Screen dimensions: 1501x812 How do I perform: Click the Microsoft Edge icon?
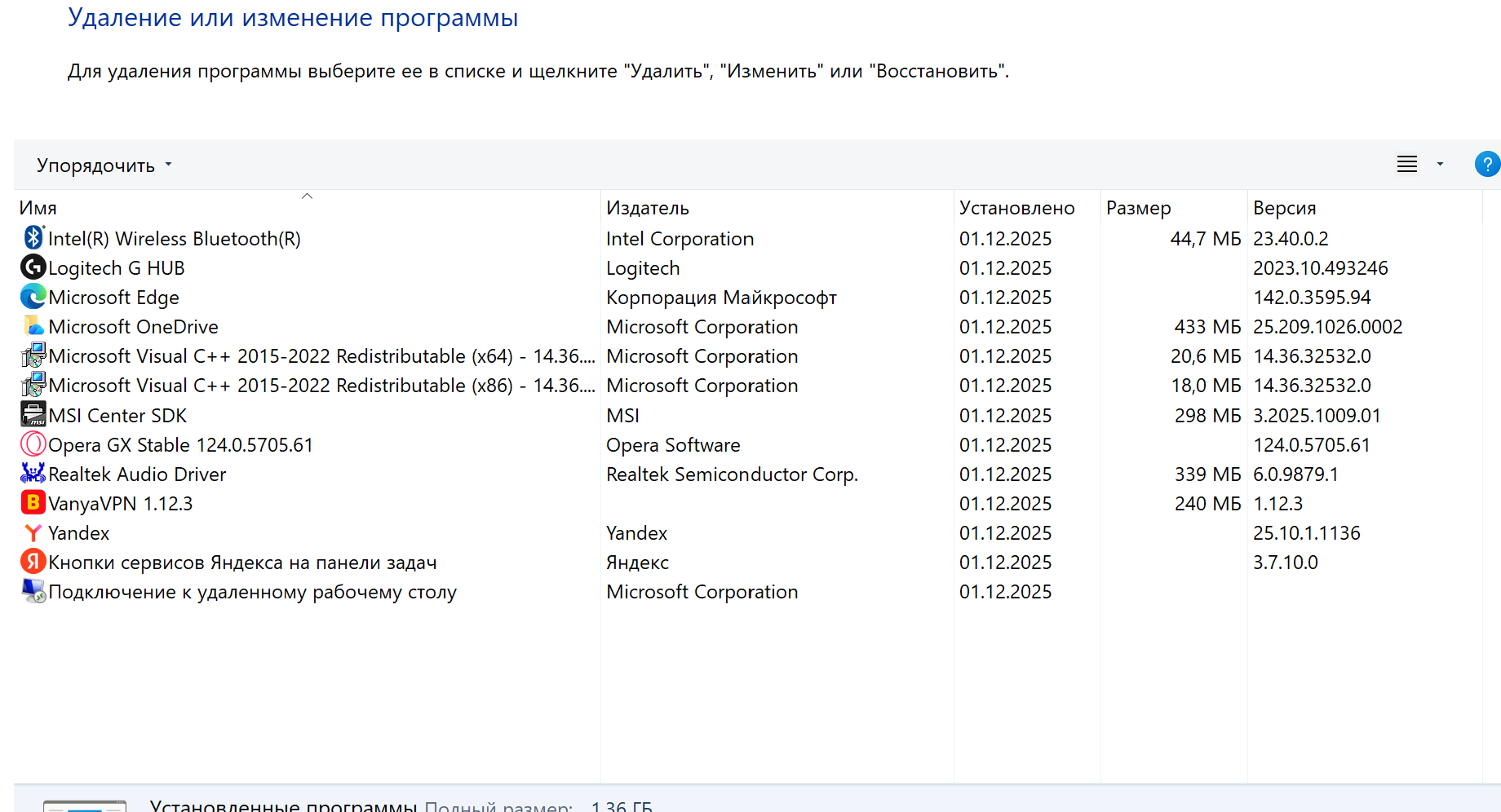coord(33,297)
